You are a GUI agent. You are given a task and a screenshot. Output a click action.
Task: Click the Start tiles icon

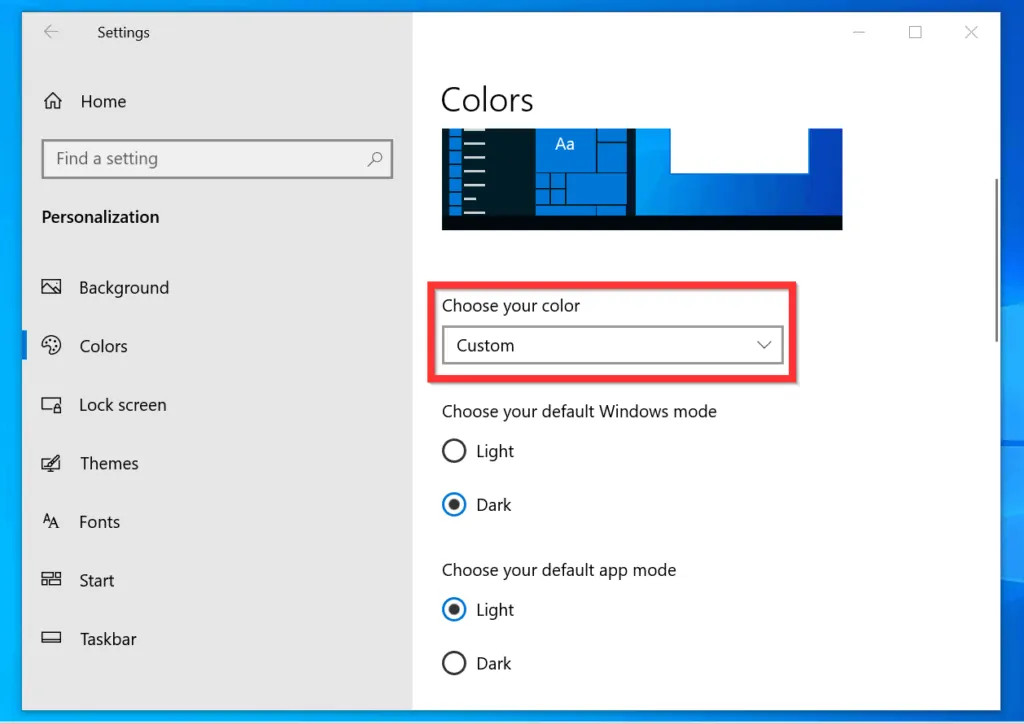[51, 580]
